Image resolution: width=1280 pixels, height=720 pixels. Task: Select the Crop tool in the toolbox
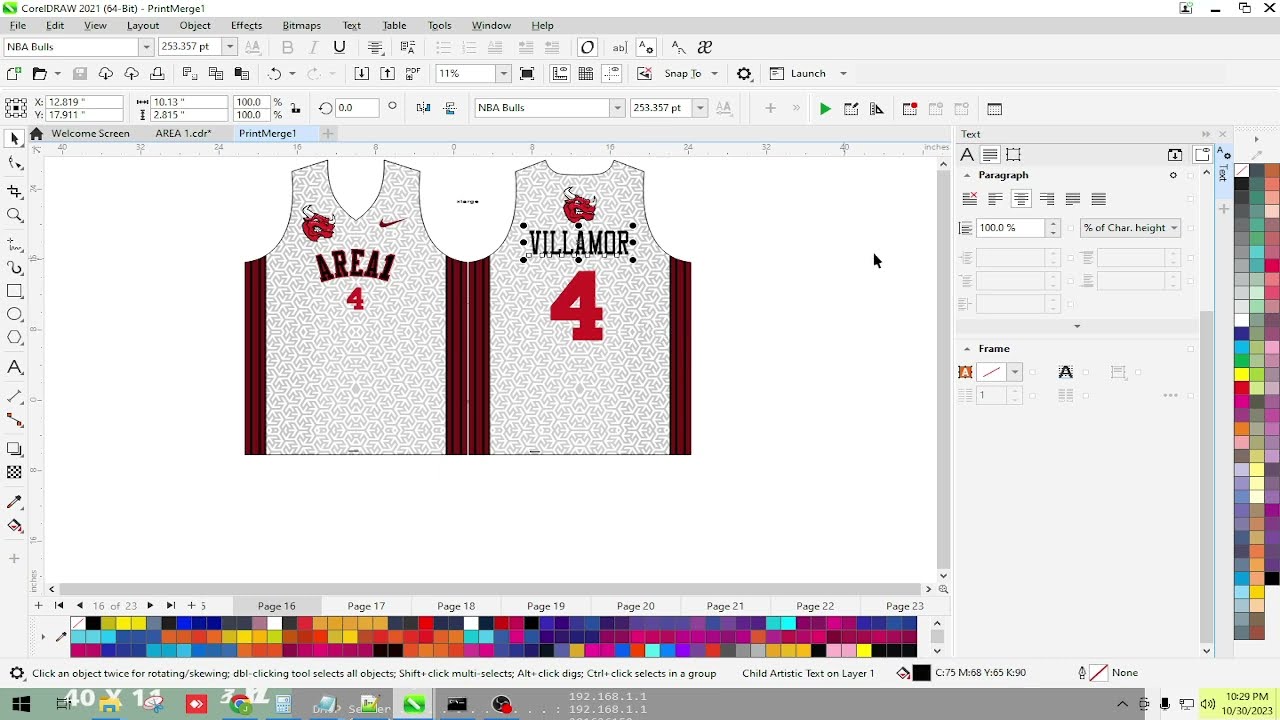tap(14, 191)
